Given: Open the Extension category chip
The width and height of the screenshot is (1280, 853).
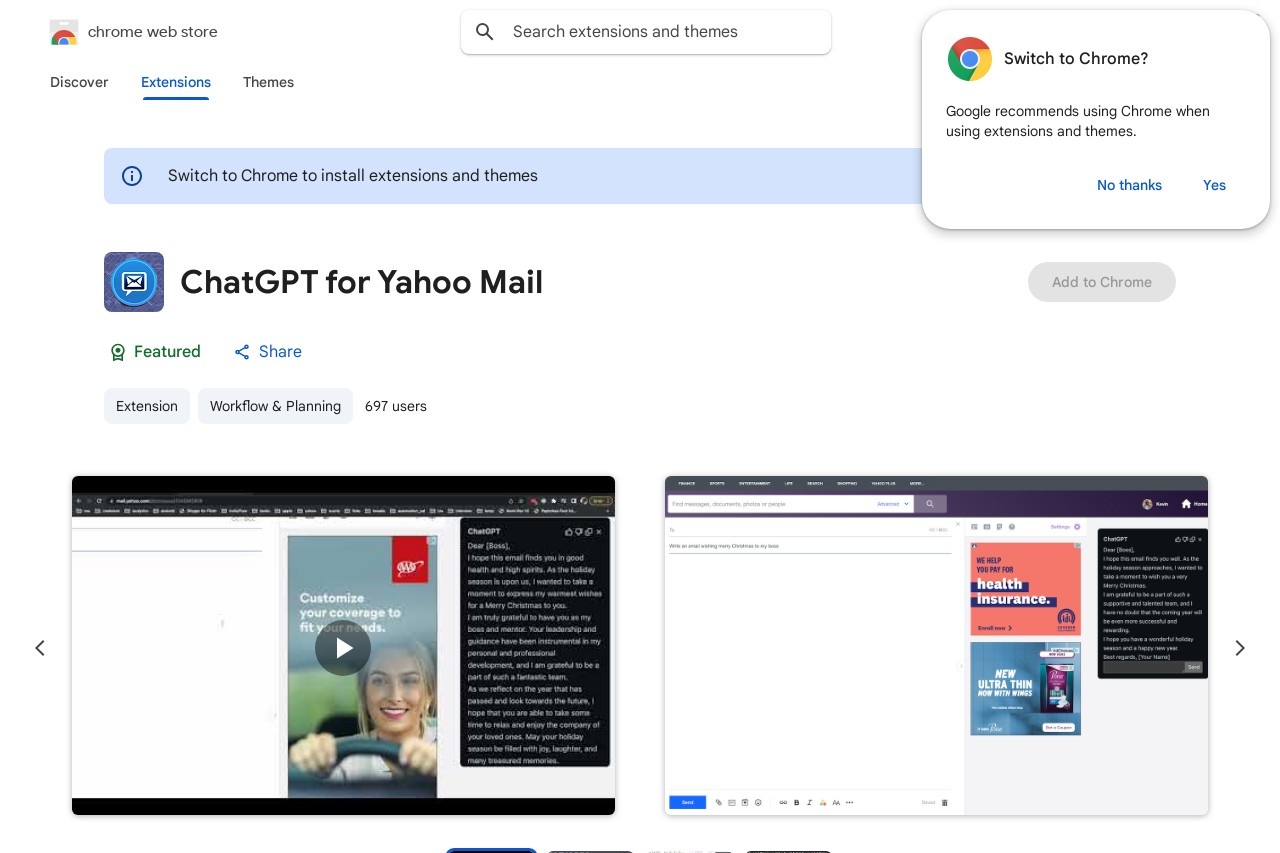Looking at the screenshot, I should [x=147, y=406].
